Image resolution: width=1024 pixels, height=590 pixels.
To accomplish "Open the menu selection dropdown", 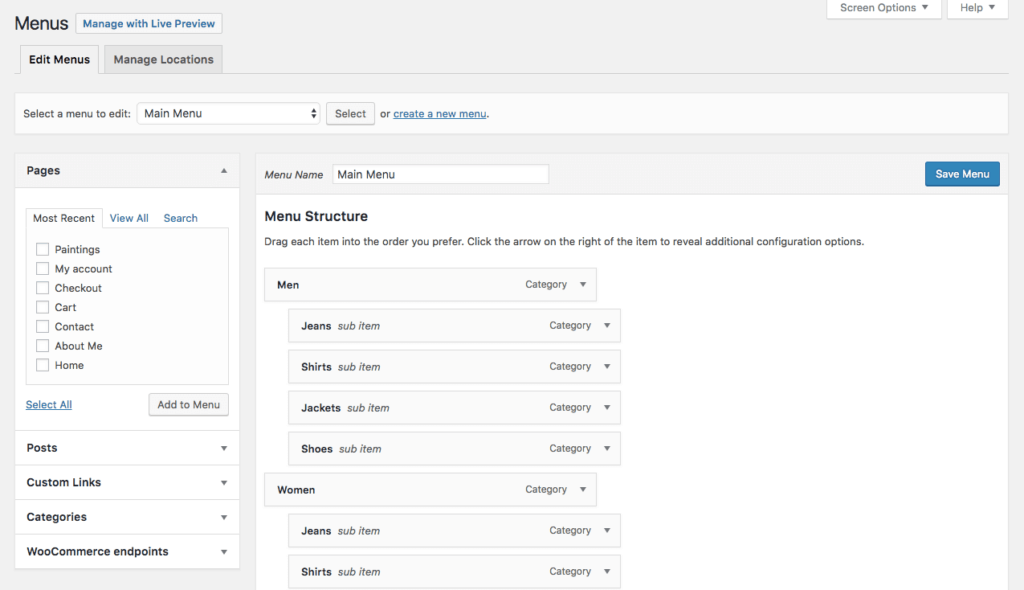I will [228, 113].
